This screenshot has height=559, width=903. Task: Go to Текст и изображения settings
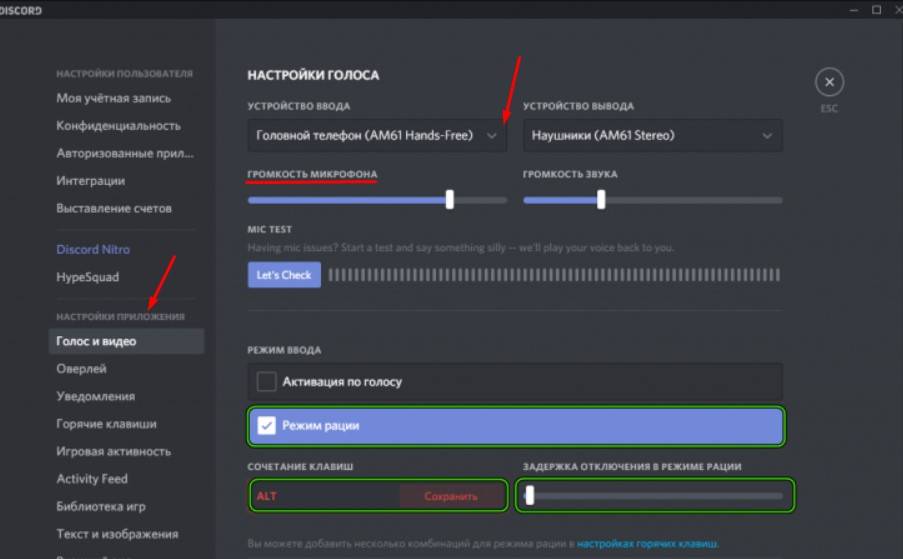pyautogui.click(x=117, y=534)
